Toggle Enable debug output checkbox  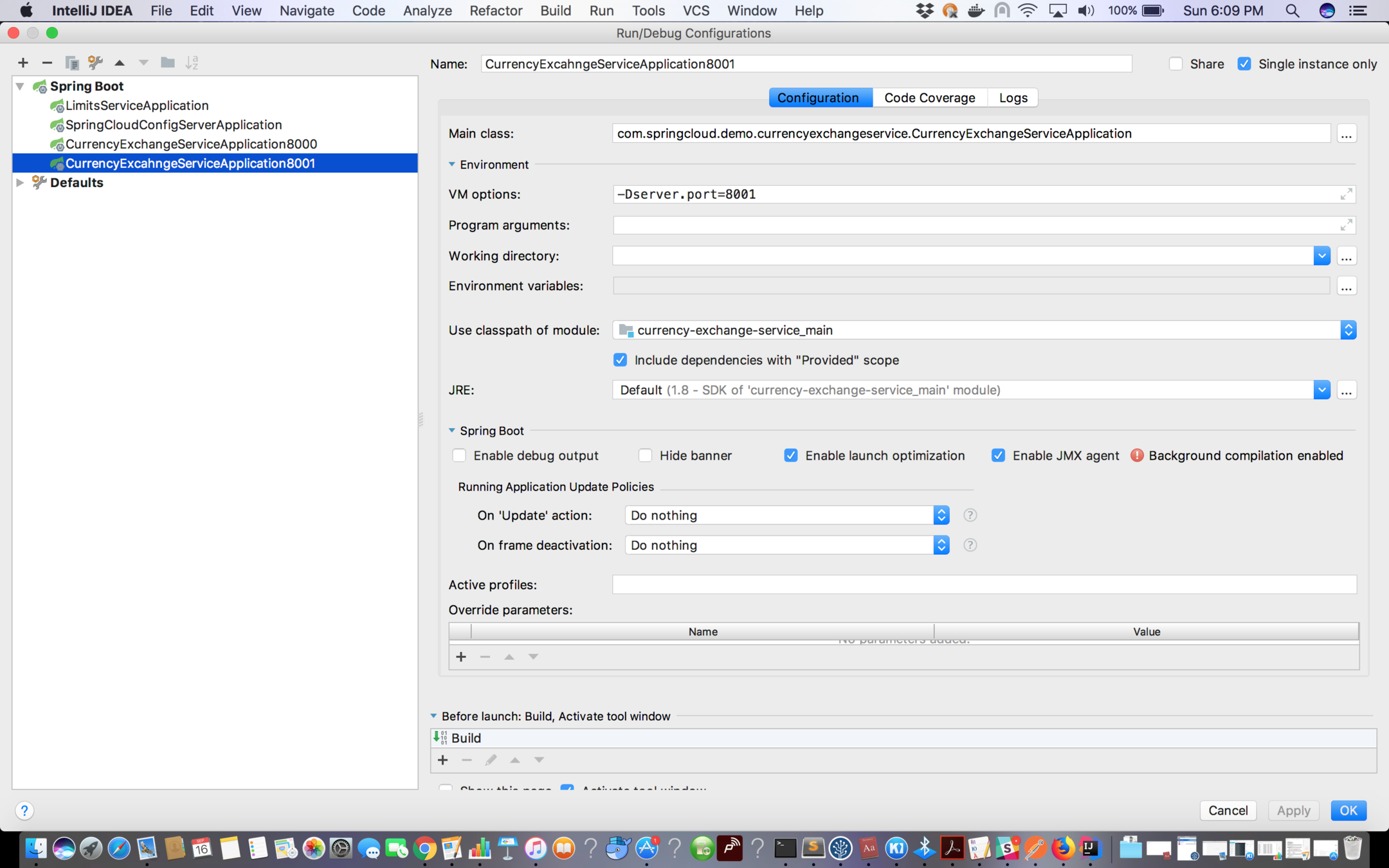pos(459,455)
